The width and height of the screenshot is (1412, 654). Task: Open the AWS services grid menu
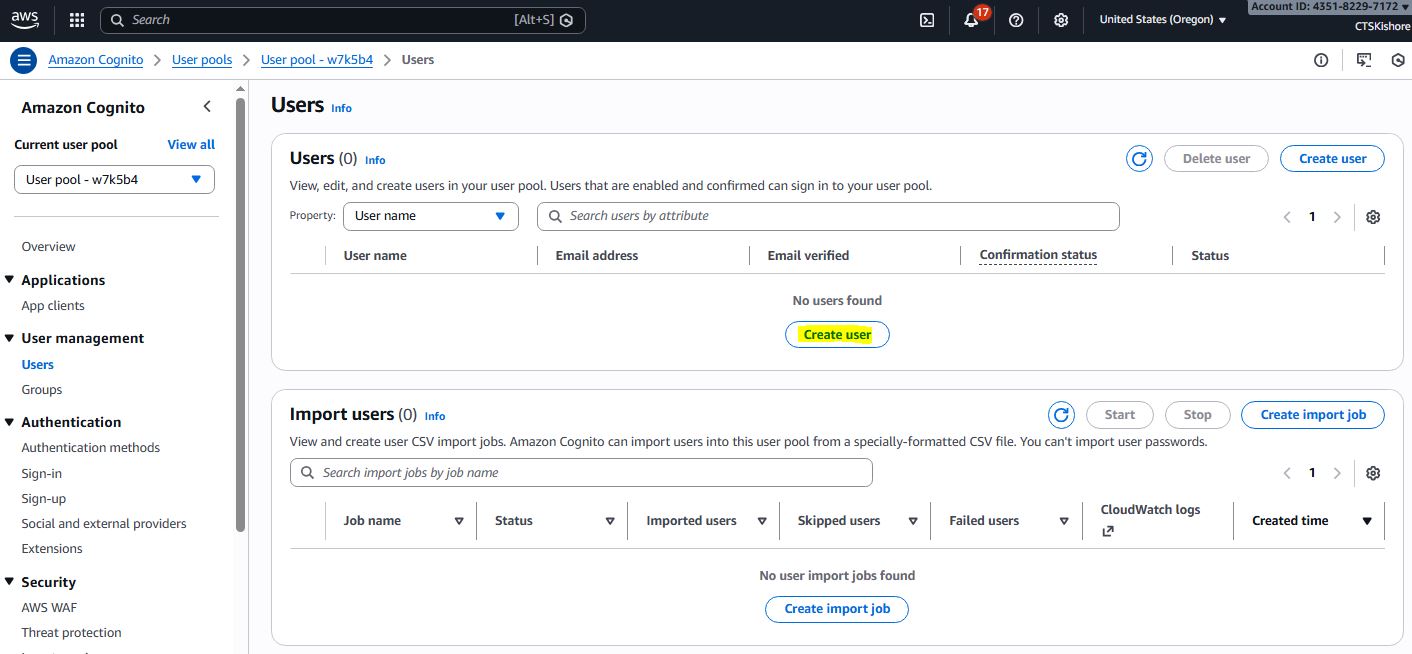(x=77, y=20)
